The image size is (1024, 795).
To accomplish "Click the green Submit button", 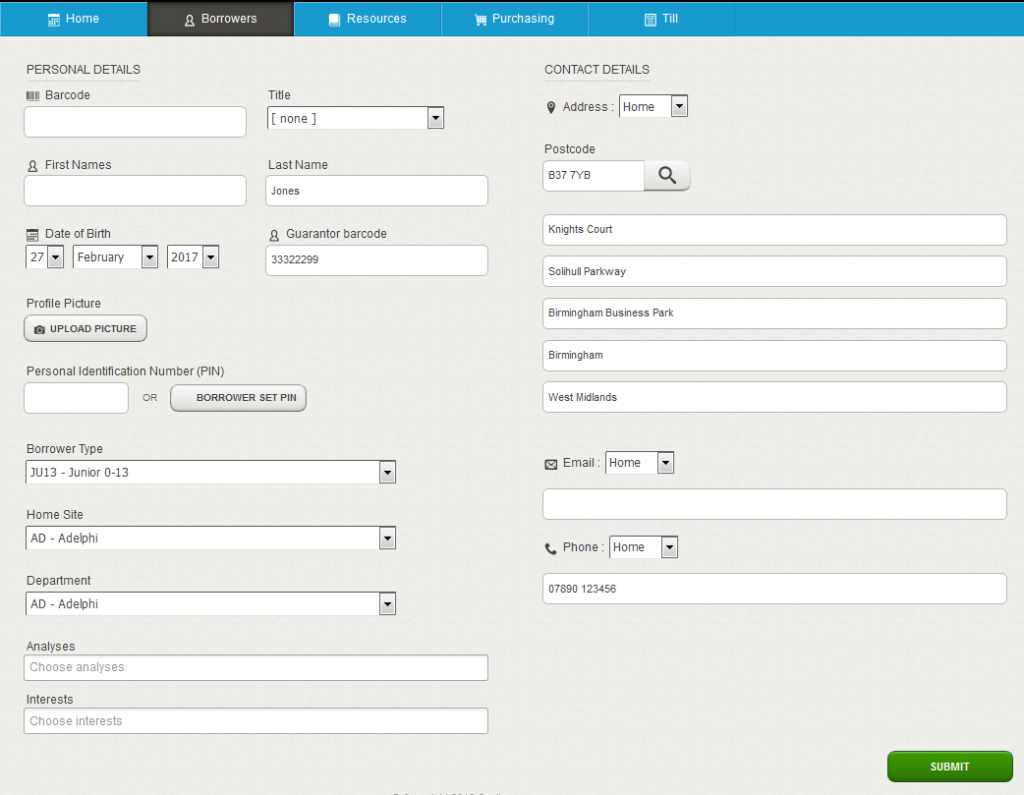I will (x=949, y=767).
